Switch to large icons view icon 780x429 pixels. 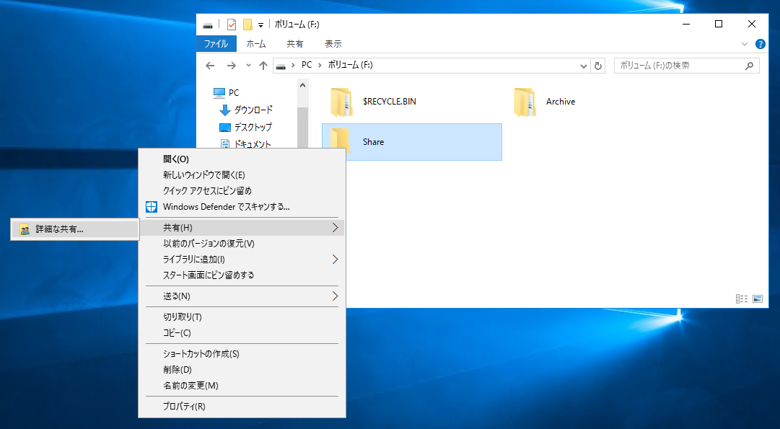click(x=758, y=299)
